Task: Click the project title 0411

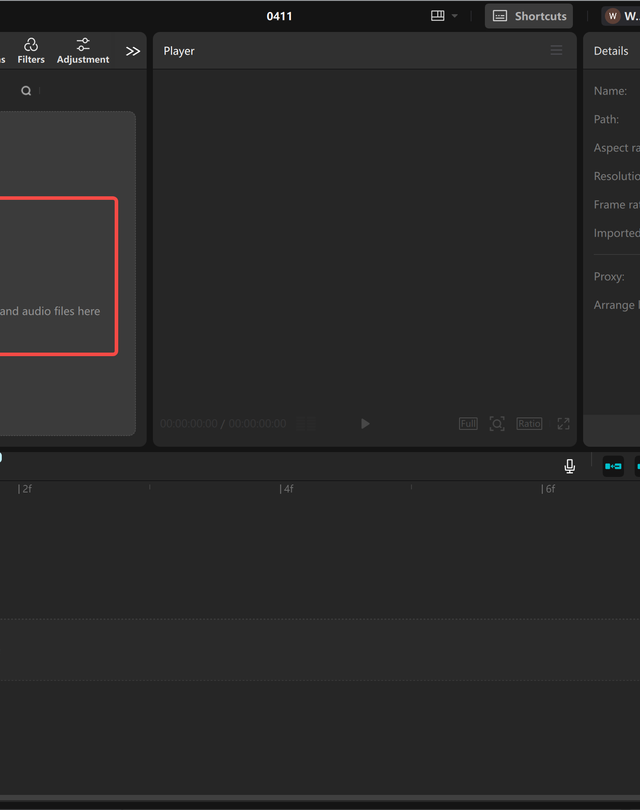Action: click(x=279, y=16)
